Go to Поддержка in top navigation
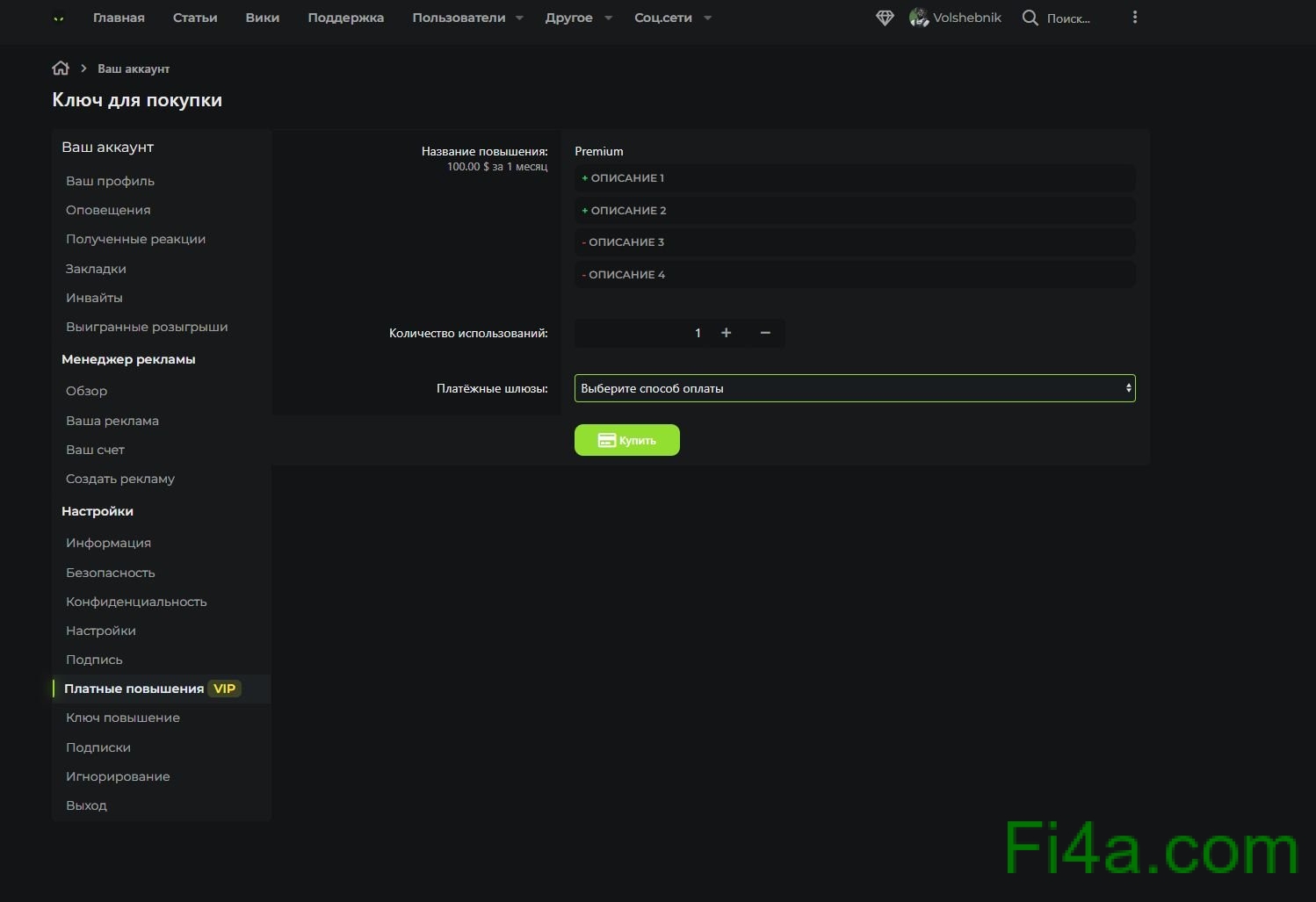The width and height of the screenshot is (1316, 902). [x=345, y=18]
